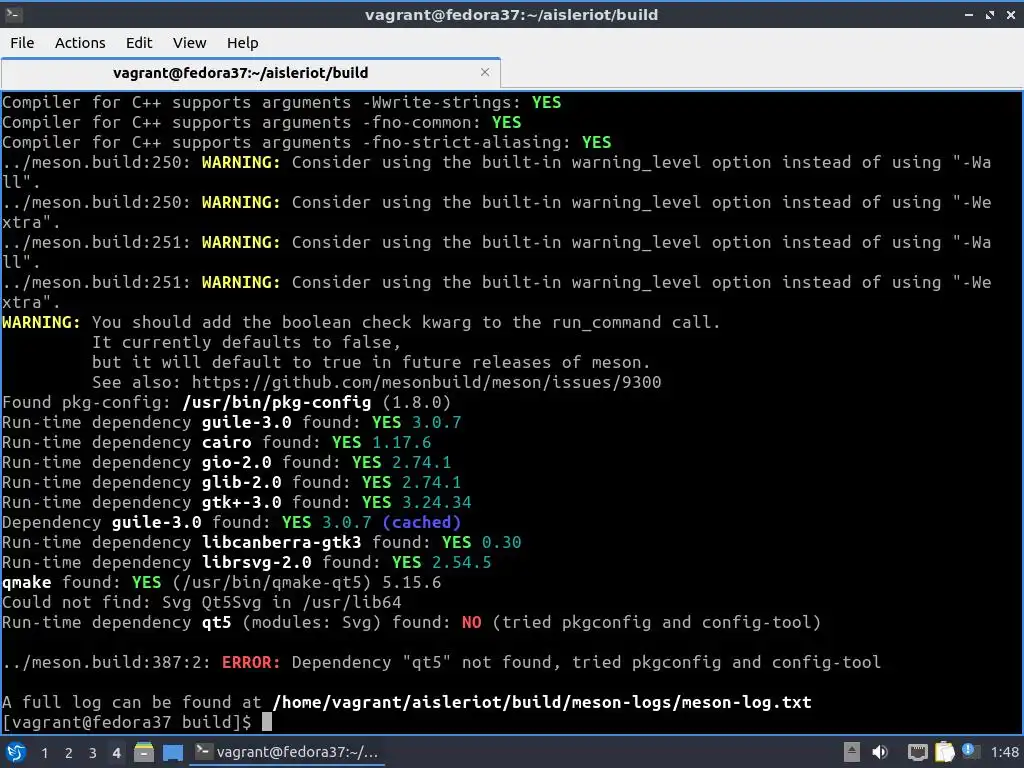Viewport: 1024px width, 768px height.
Task: Switch to workspace 1
Action: (44, 753)
